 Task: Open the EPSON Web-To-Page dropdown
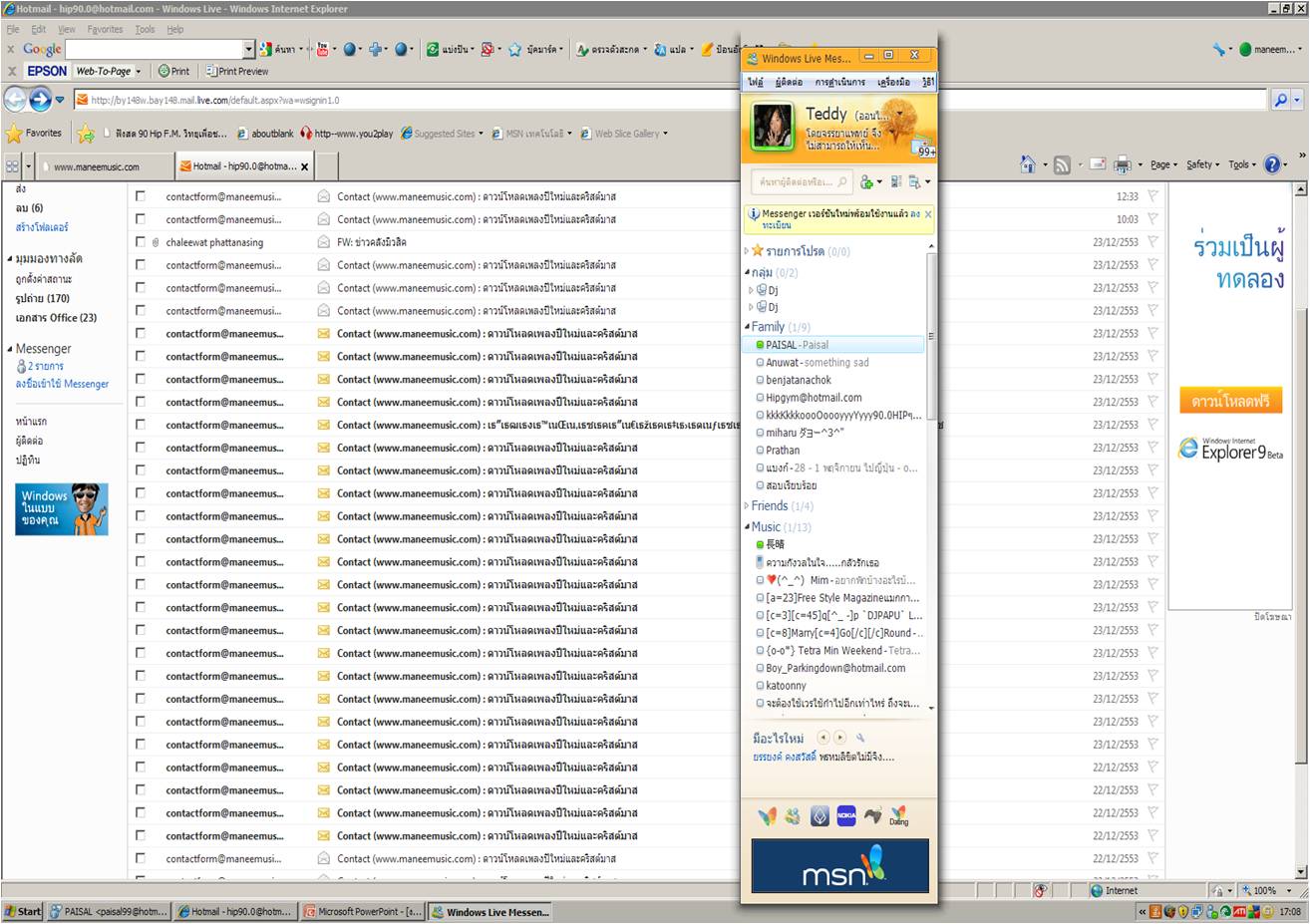138,72
